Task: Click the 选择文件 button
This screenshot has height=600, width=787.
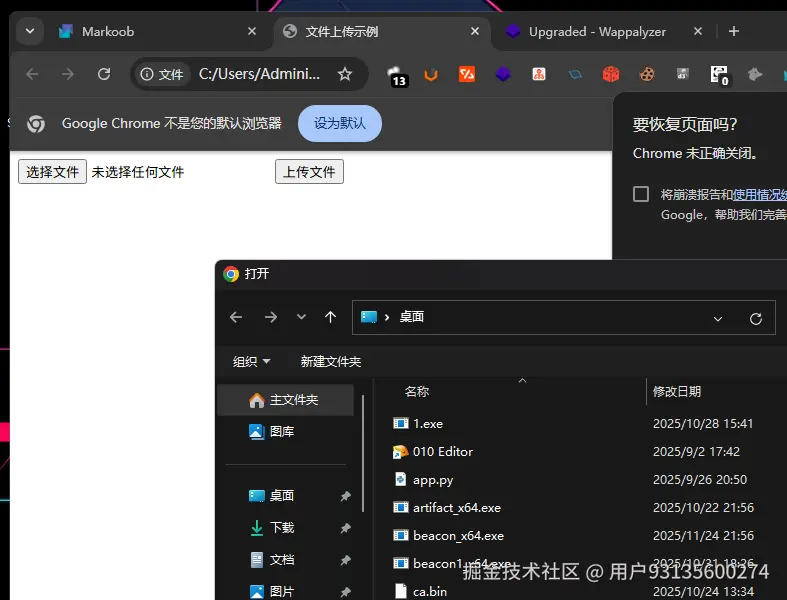Action: (52, 172)
